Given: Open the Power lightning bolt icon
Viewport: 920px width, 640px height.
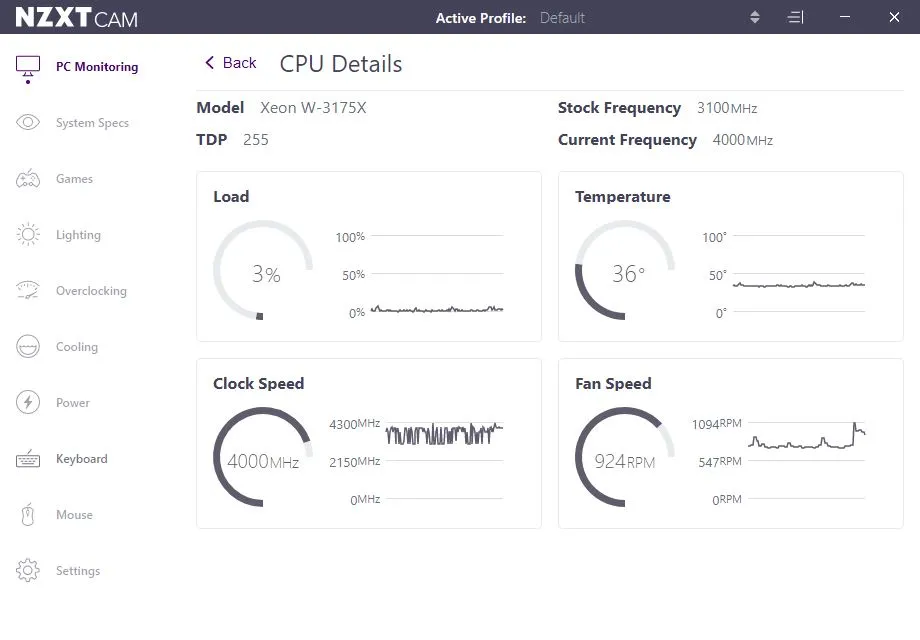Looking at the screenshot, I should (x=28, y=402).
